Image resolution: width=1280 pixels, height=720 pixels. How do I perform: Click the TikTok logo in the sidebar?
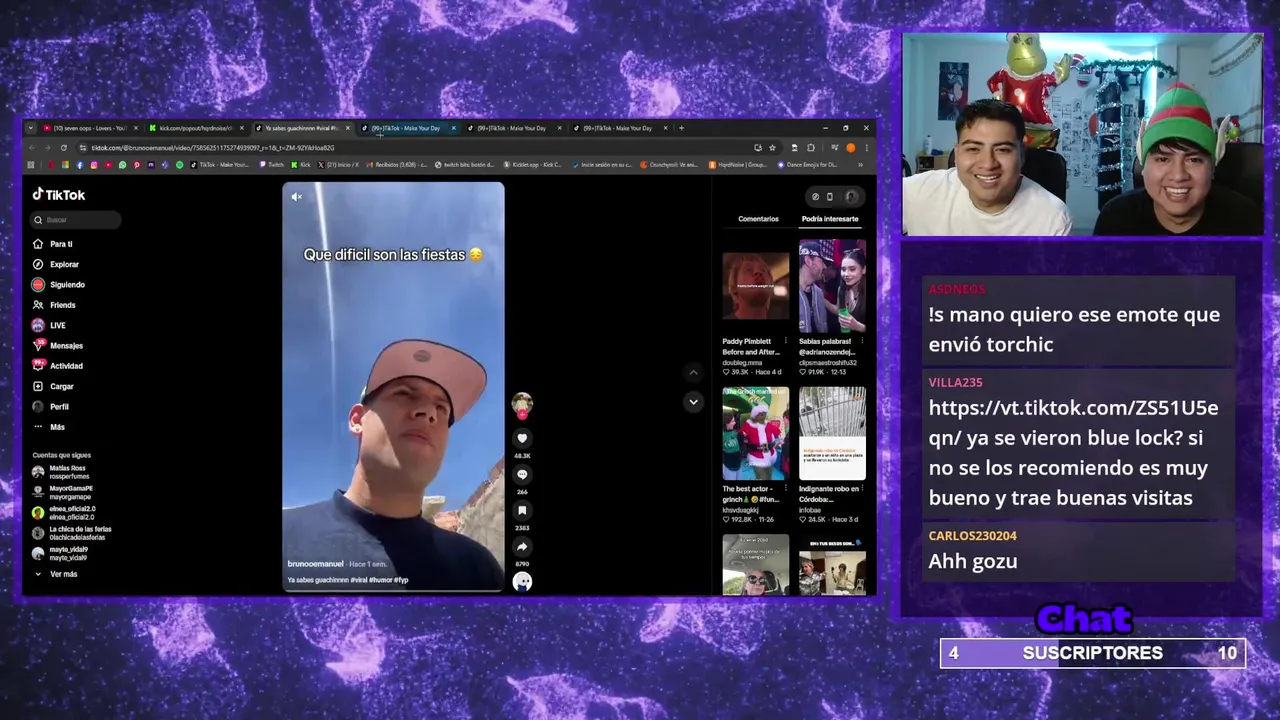click(59, 195)
